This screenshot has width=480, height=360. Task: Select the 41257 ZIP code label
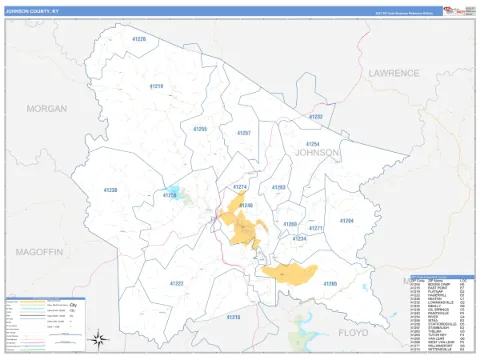tap(244, 133)
